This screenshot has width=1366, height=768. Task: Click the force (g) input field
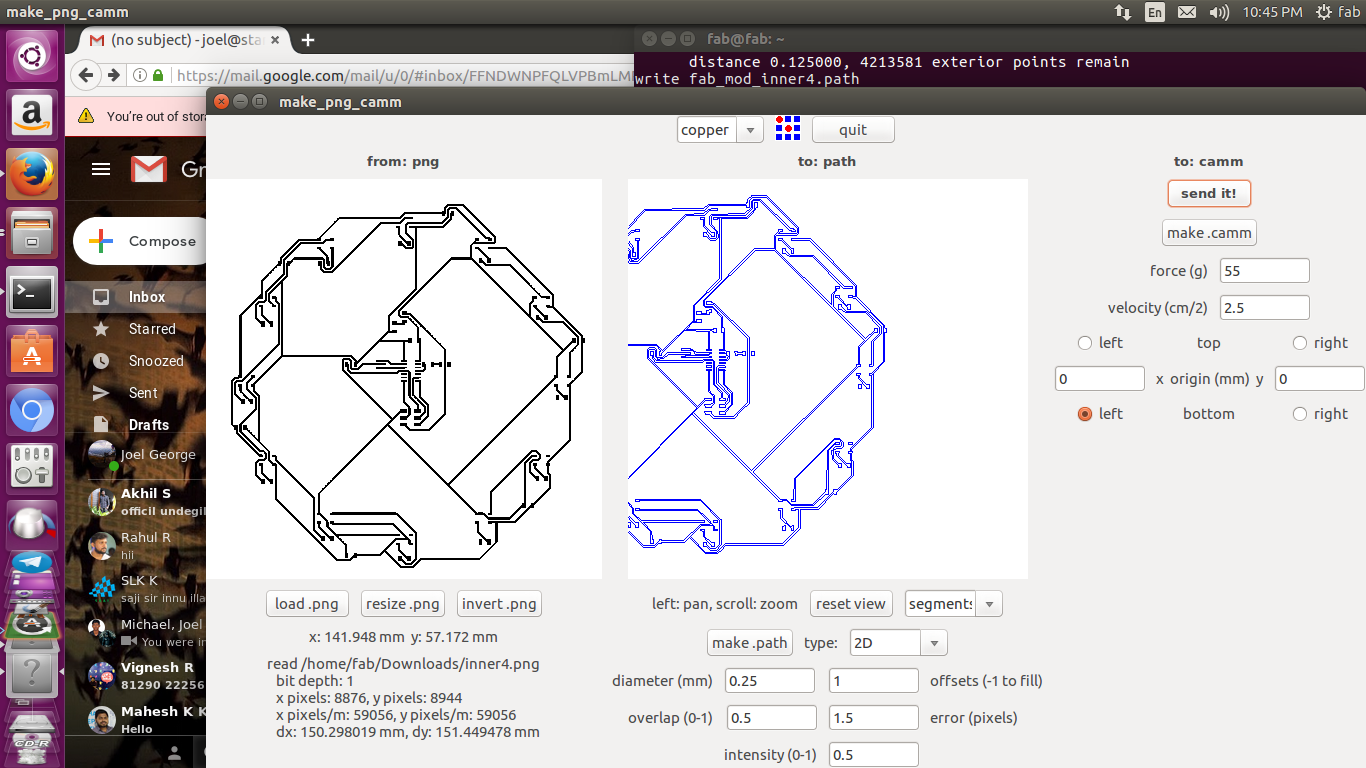click(x=1265, y=271)
